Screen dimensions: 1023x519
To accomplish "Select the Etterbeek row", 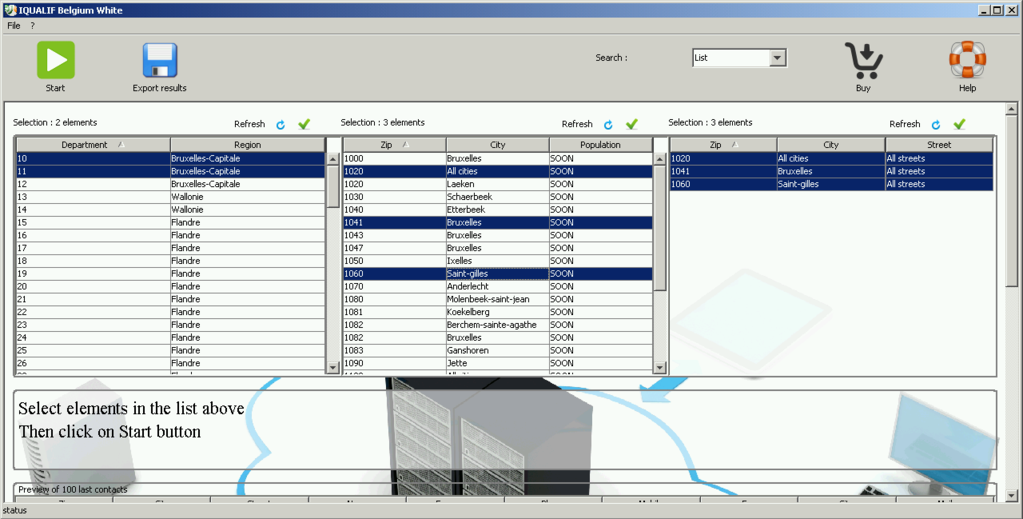I will point(498,210).
